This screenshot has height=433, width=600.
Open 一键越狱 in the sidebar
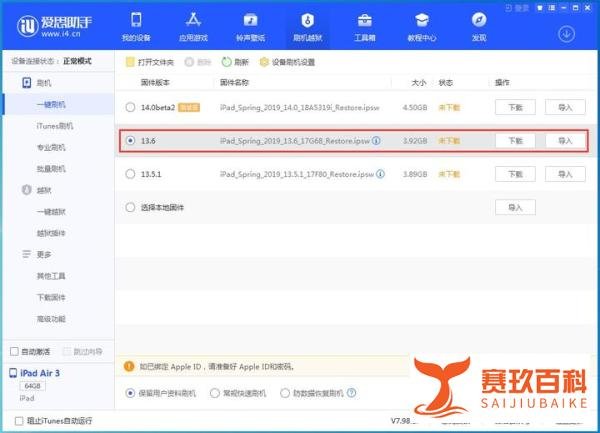pyautogui.click(x=51, y=212)
